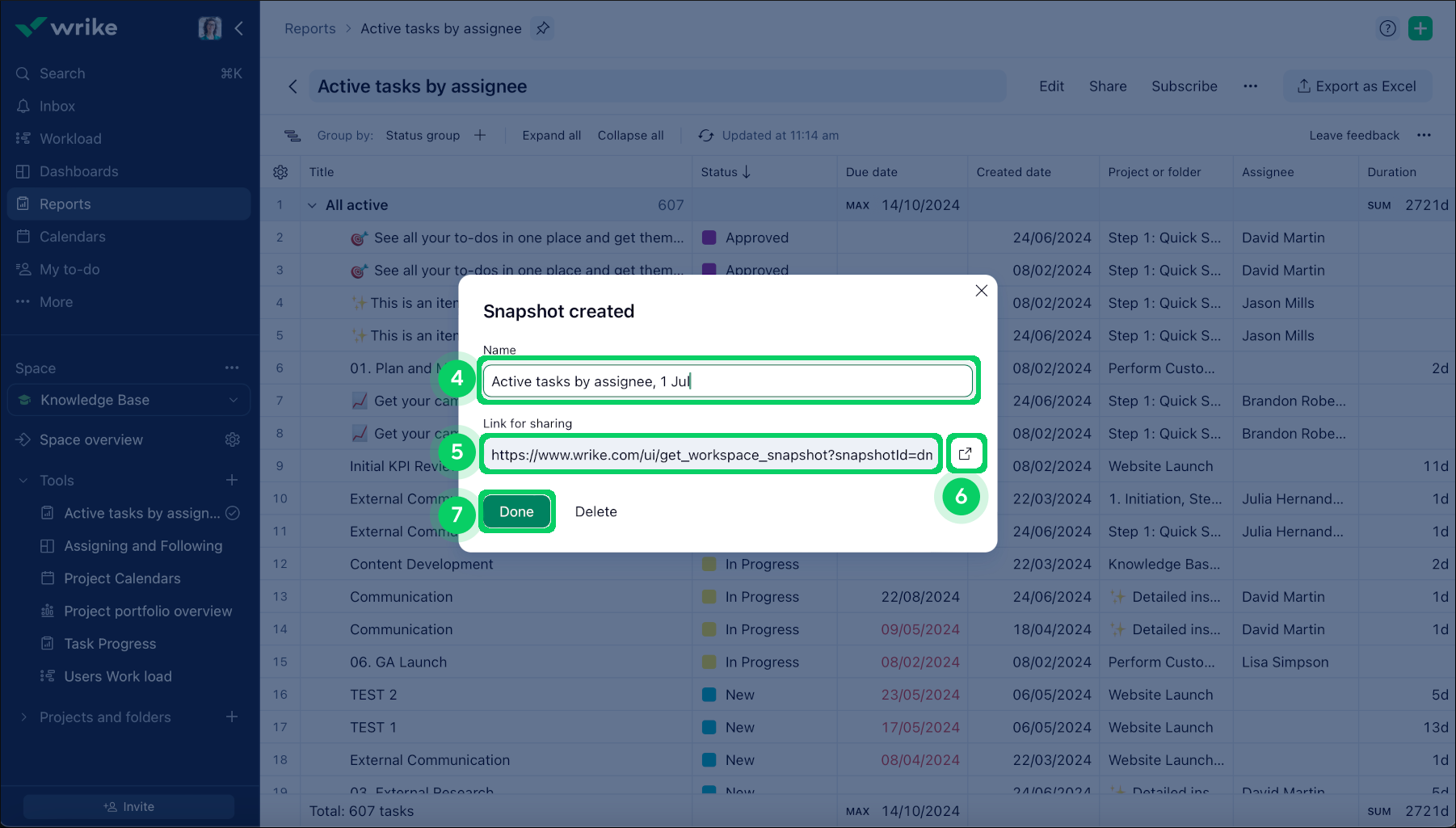1456x828 pixels.
Task: Open Space overview settings gear
Action: [x=233, y=439]
